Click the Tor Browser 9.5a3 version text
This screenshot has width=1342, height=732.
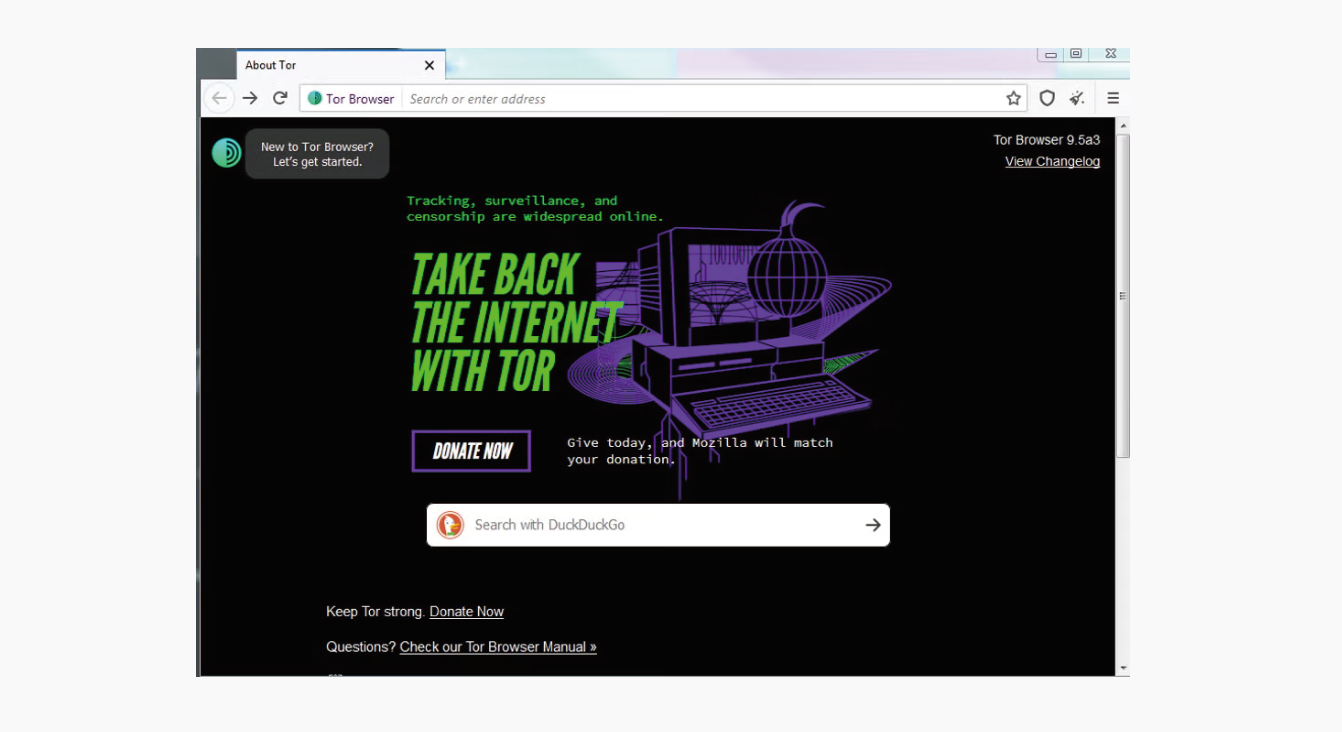(x=1046, y=140)
